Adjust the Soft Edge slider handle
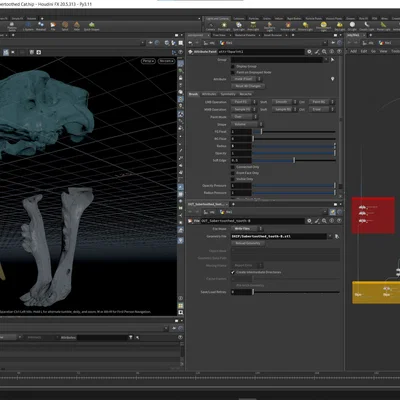The height and width of the screenshot is (400, 400). coord(294,160)
